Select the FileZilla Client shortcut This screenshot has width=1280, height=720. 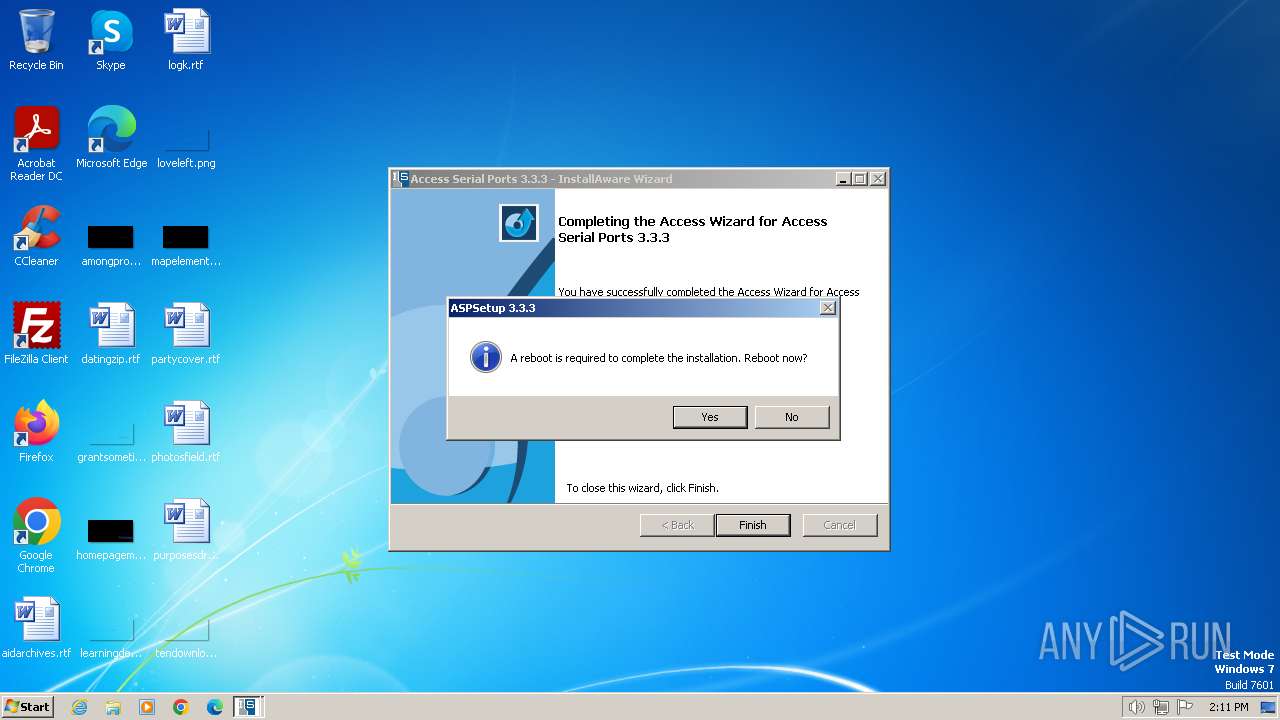[x=36, y=334]
